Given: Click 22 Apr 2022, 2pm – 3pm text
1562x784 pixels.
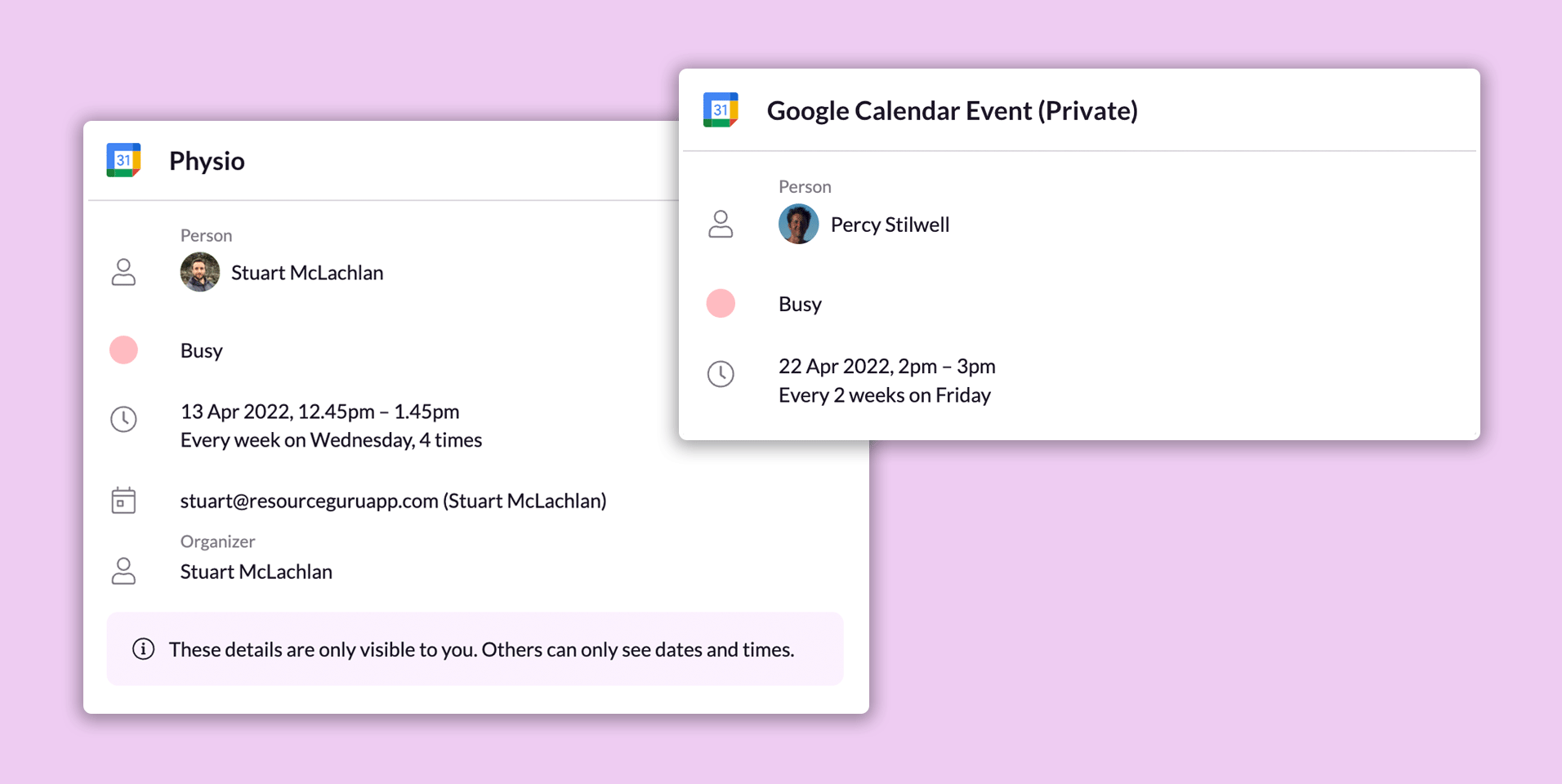Looking at the screenshot, I should click(886, 367).
